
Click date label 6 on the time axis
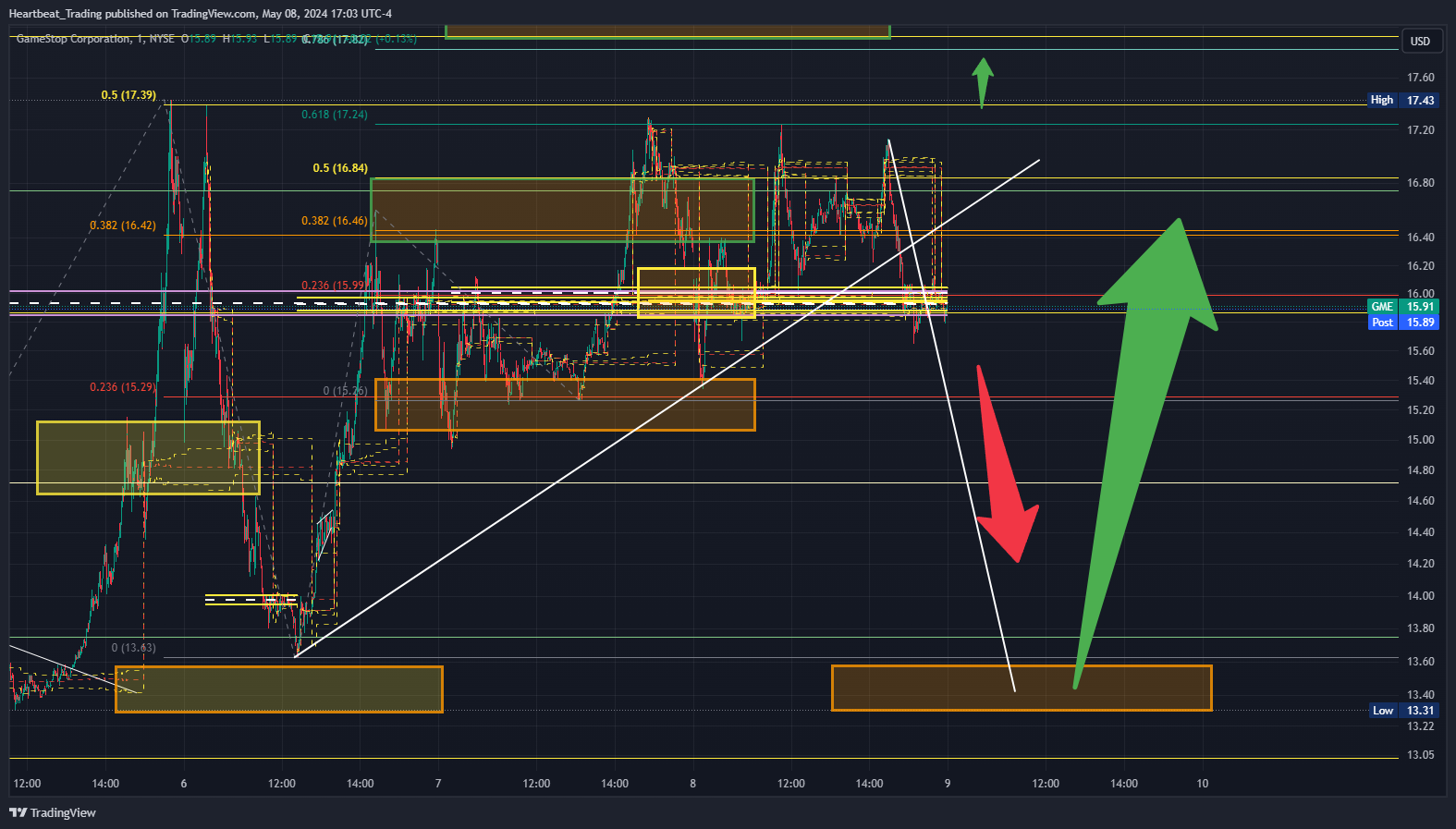click(x=184, y=784)
